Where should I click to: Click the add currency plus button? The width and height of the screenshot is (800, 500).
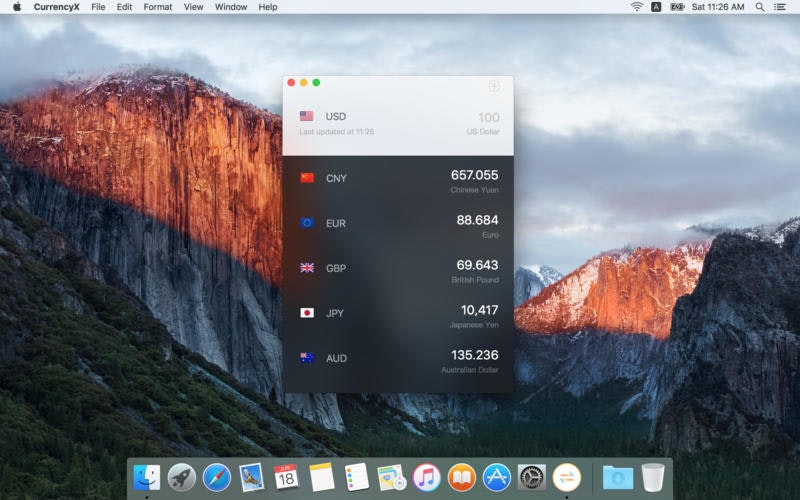[x=493, y=86]
